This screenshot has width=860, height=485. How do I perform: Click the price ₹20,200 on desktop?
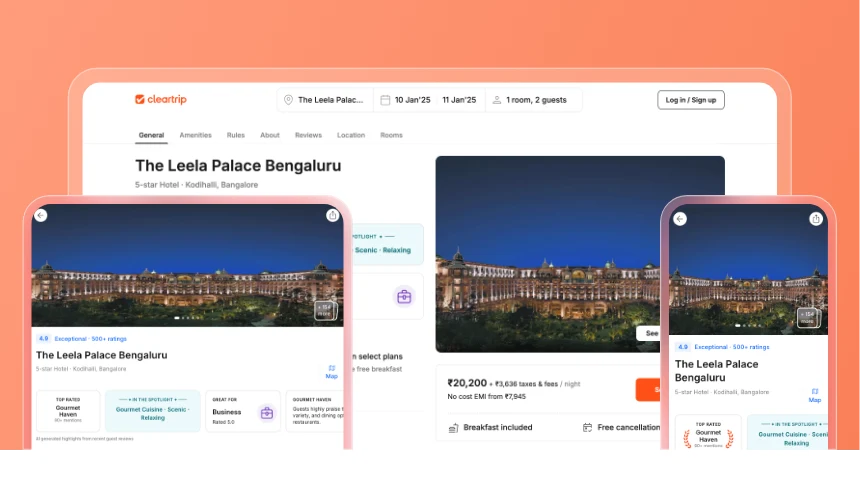coord(467,383)
